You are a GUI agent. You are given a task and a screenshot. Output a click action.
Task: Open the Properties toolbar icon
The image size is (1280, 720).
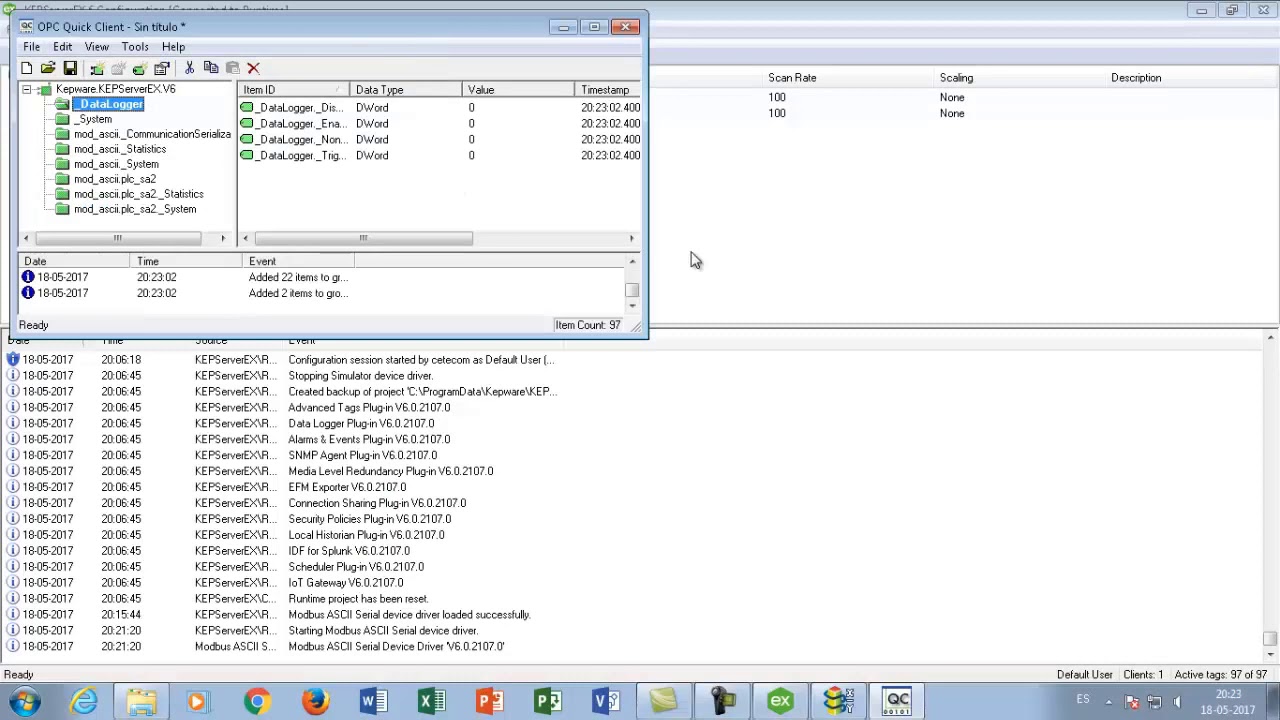(x=161, y=68)
